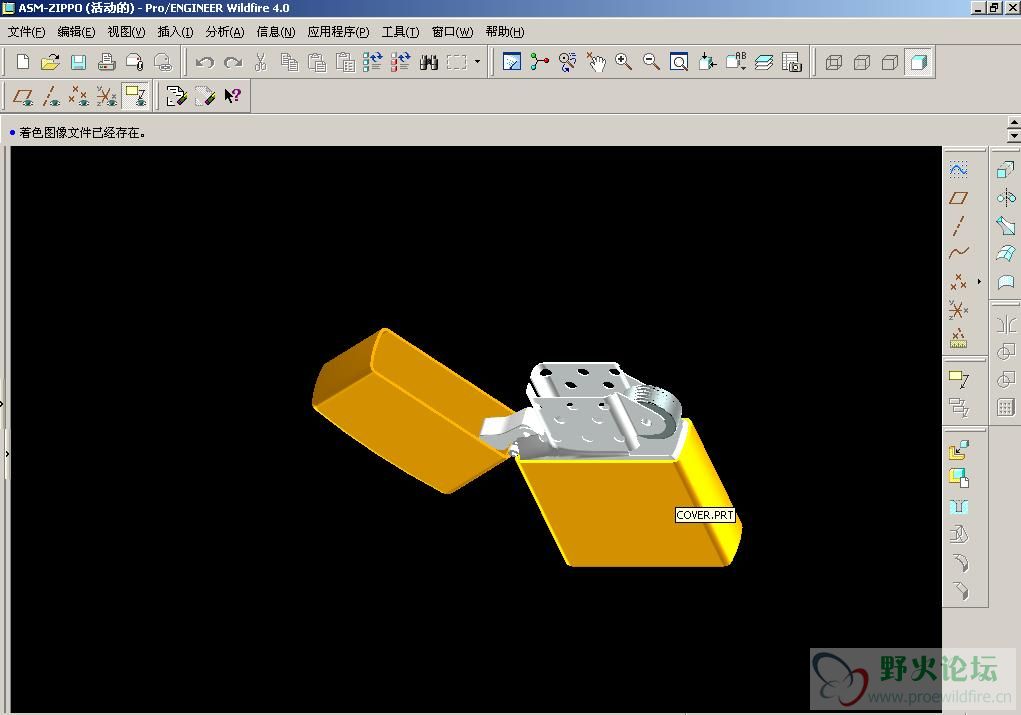Click the Redo arrow icon
The height and width of the screenshot is (715, 1021).
(x=232, y=62)
